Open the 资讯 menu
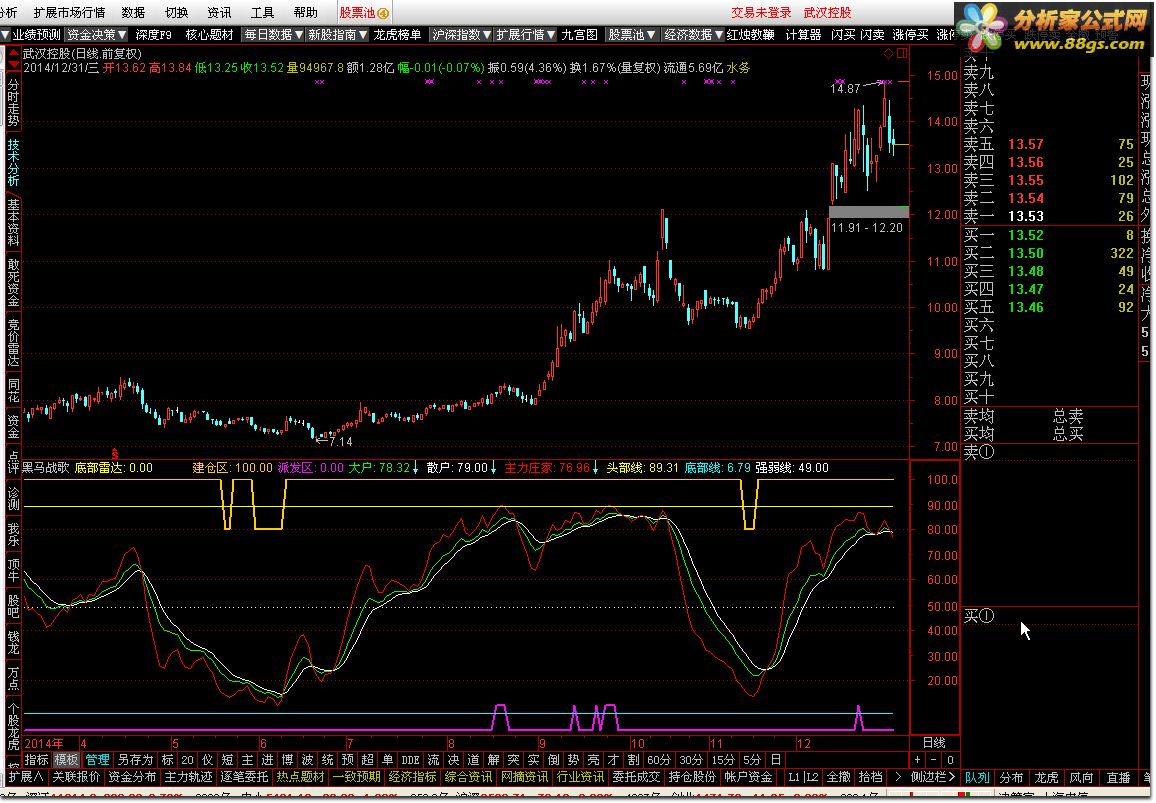Image resolution: width=1156 pixels, height=803 pixels. coord(219,13)
